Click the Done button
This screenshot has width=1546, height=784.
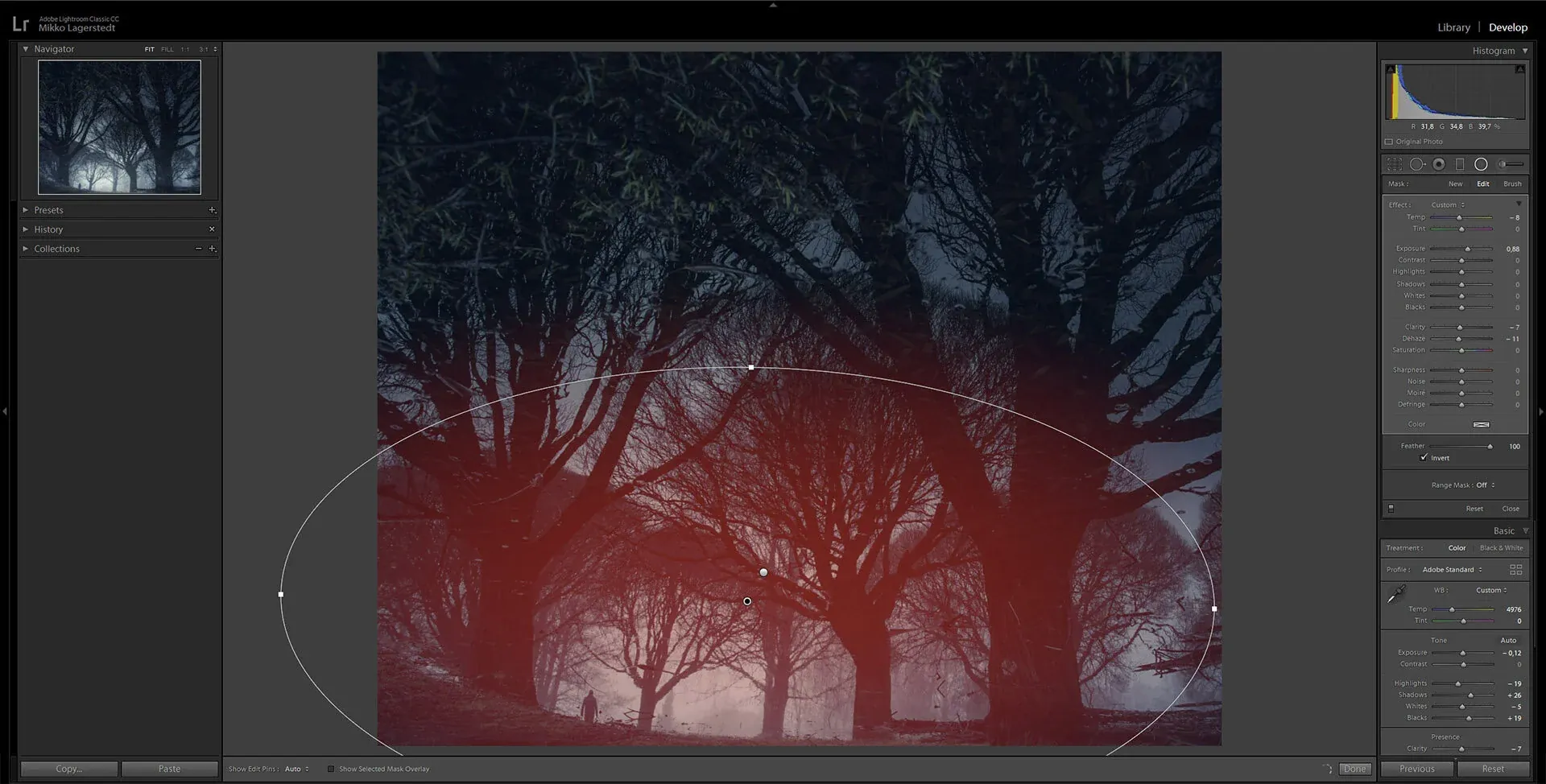[x=1355, y=769]
